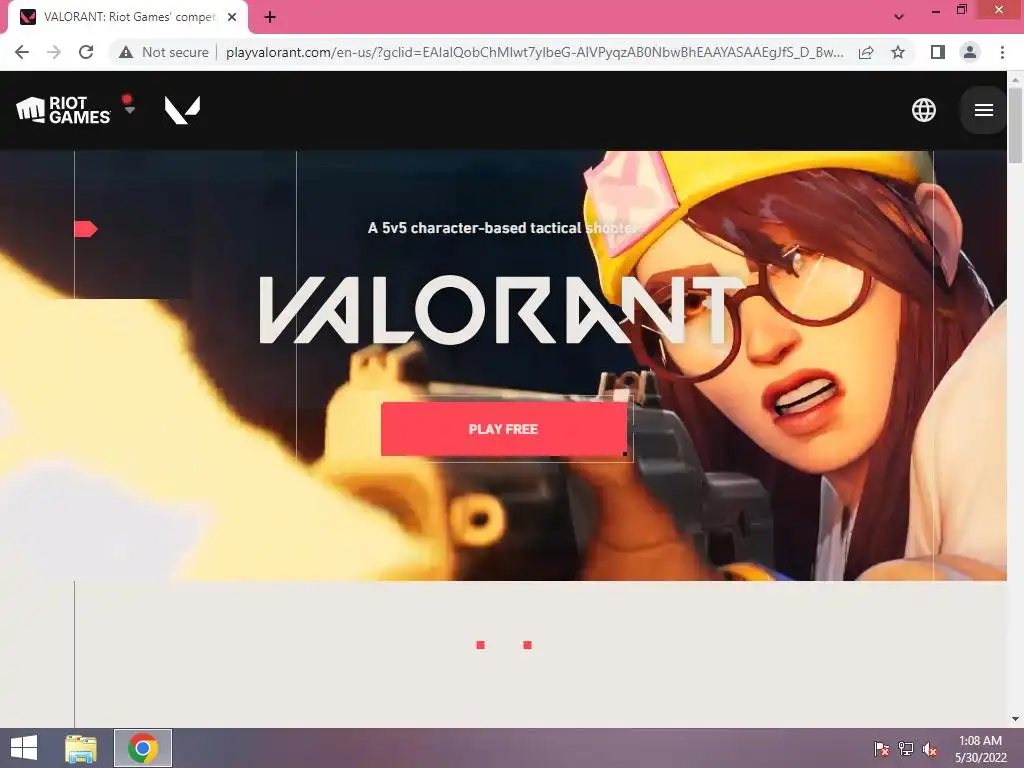This screenshot has width=1024, height=768.
Task: Go back to previous page
Action: (22, 52)
